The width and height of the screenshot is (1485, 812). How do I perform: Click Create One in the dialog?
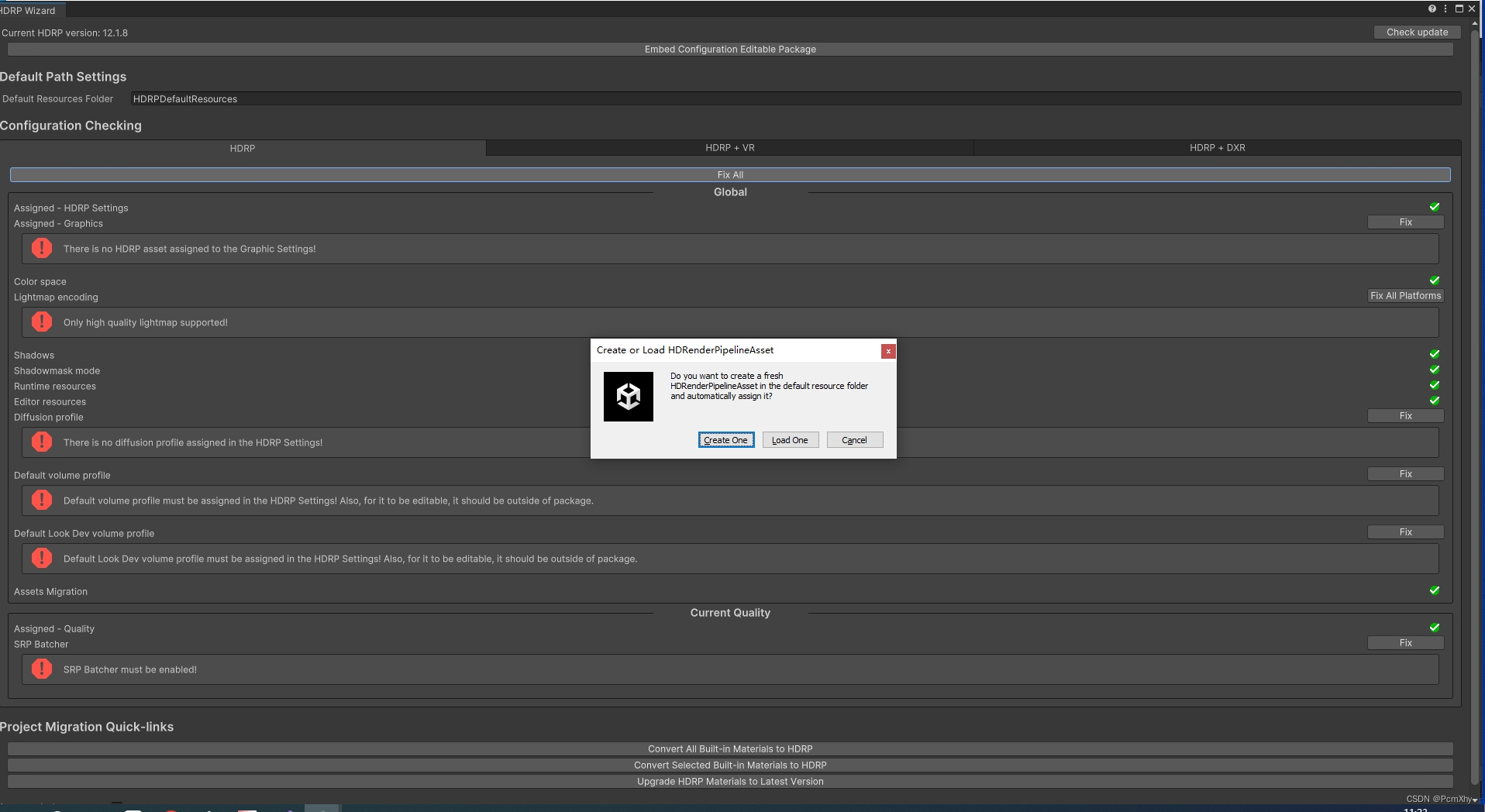[x=726, y=440]
